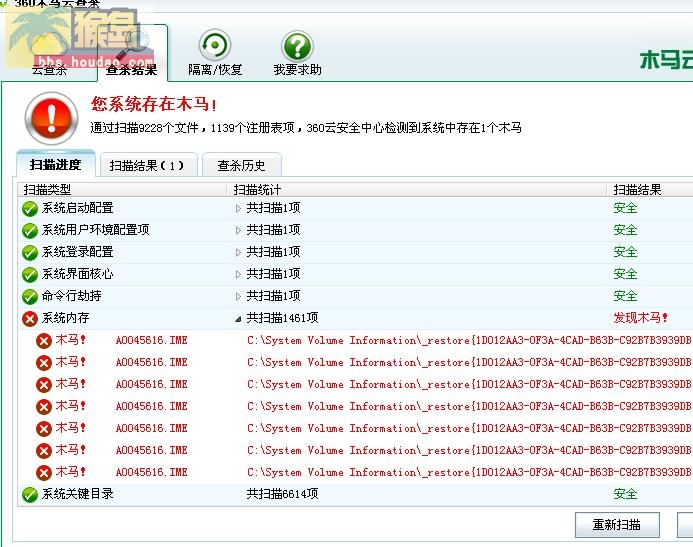Click the 发现木马! result text
The image size is (693, 547).
[x=640, y=317]
